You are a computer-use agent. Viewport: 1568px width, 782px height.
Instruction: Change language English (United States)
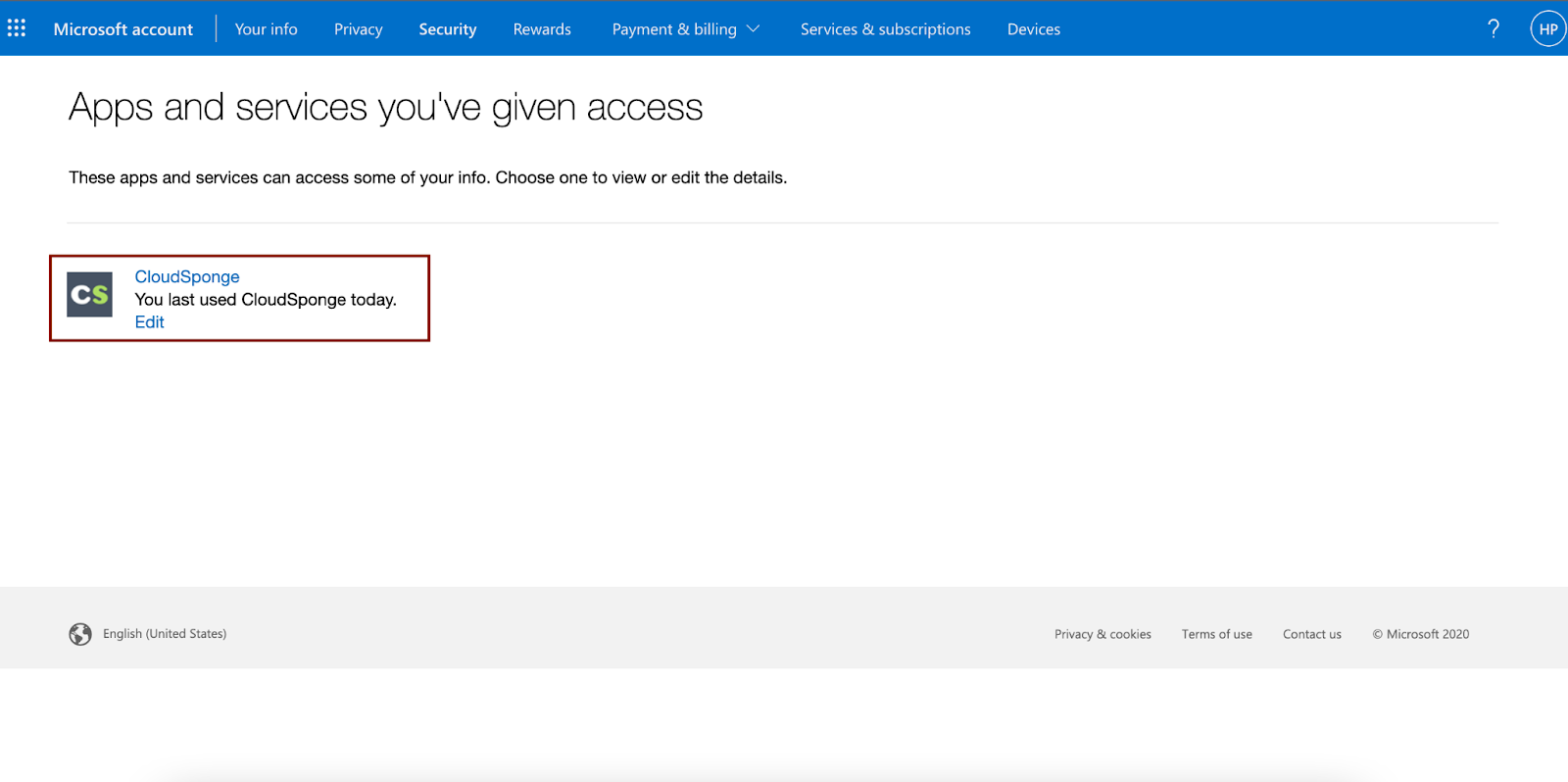[x=165, y=634]
